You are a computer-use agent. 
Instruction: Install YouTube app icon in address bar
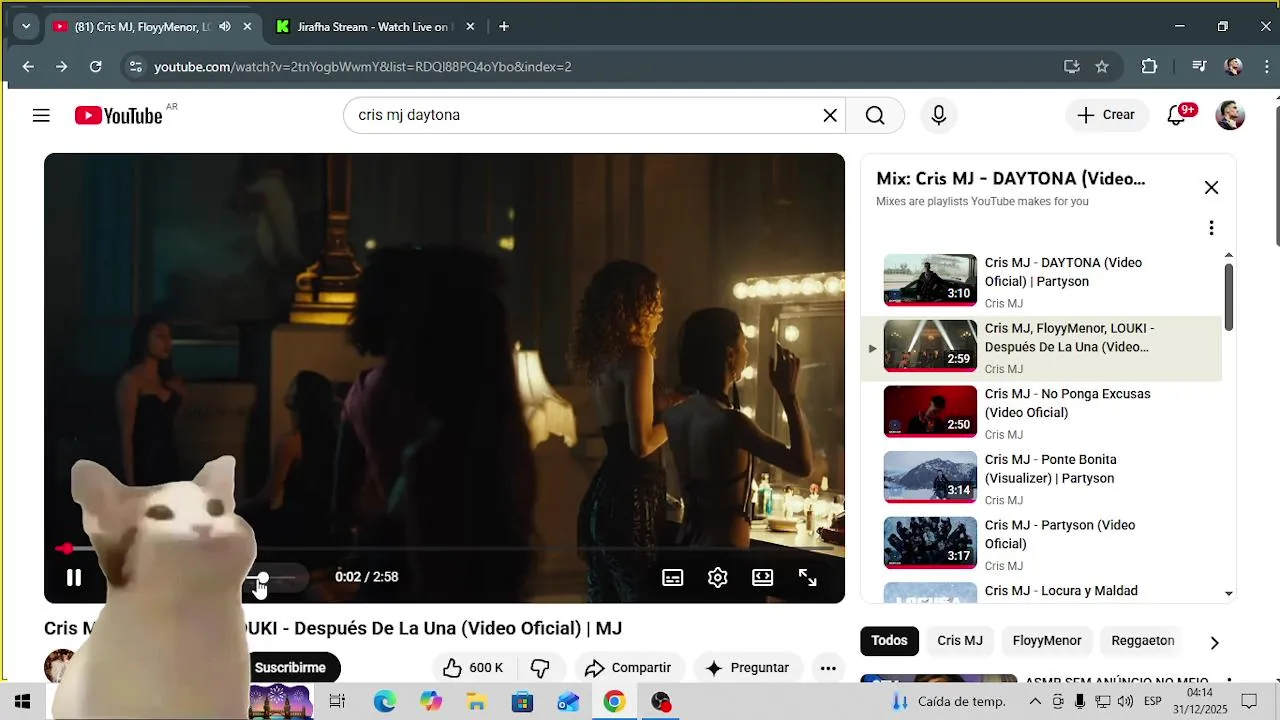pos(1072,67)
